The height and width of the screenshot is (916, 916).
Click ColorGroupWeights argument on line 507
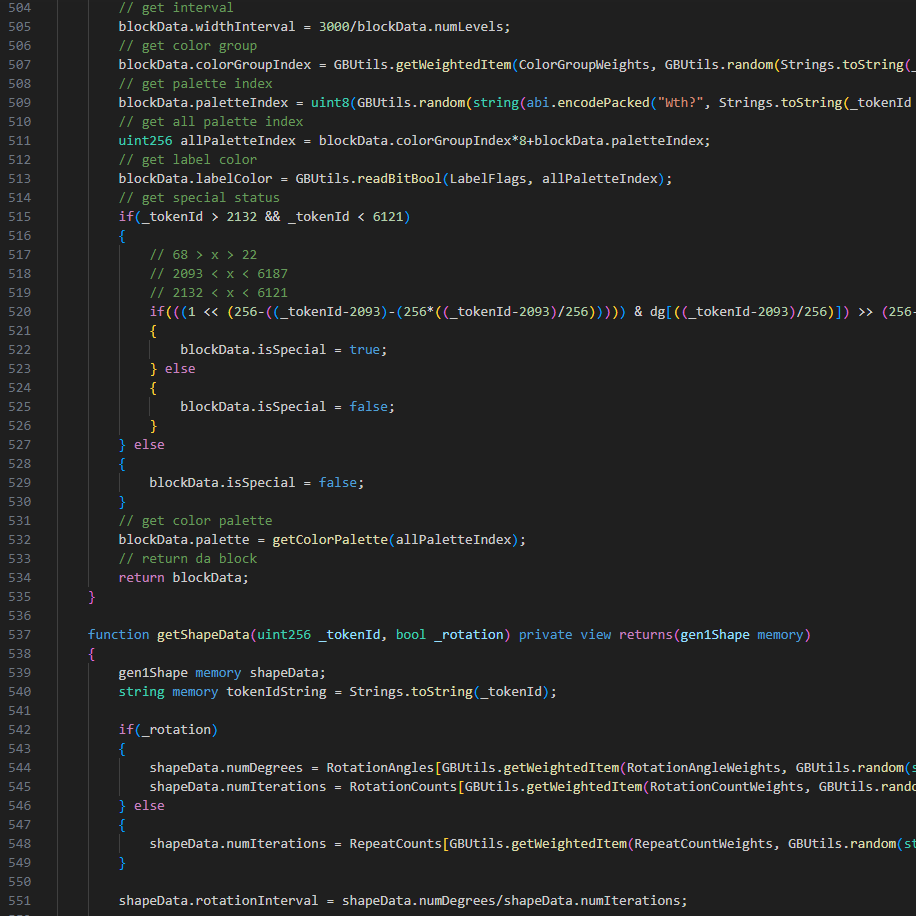tap(584, 65)
